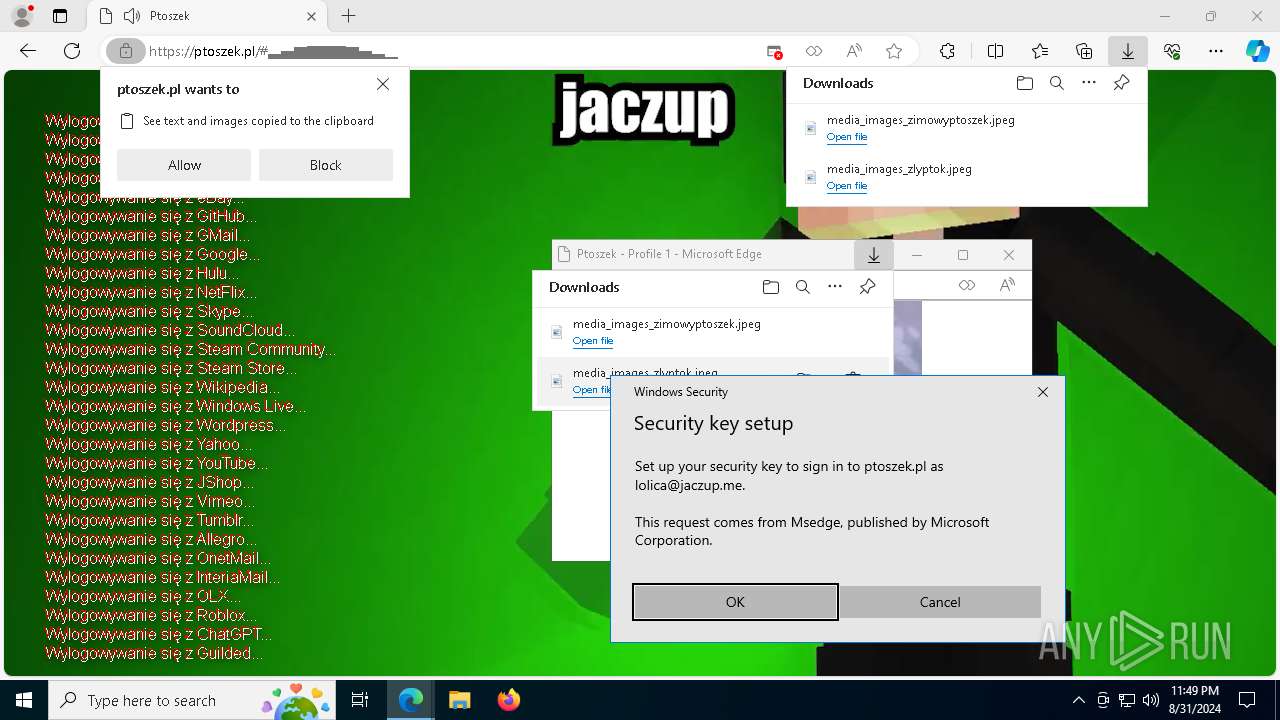Image resolution: width=1280 pixels, height=720 pixels.
Task: Open the Windows Start menu
Action: [24, 700]
